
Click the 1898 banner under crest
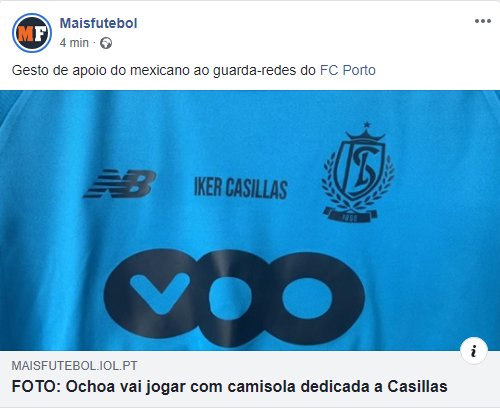pyautogui.click(x=351, y=215)
